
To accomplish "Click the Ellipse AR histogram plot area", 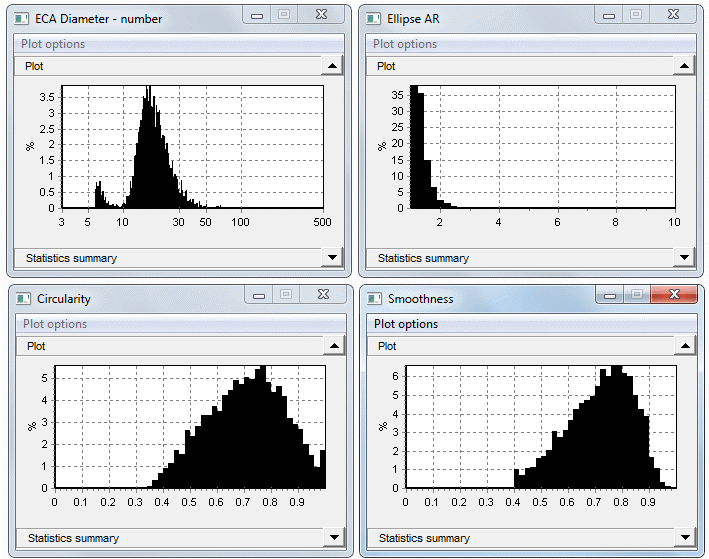I will (543, 147).
